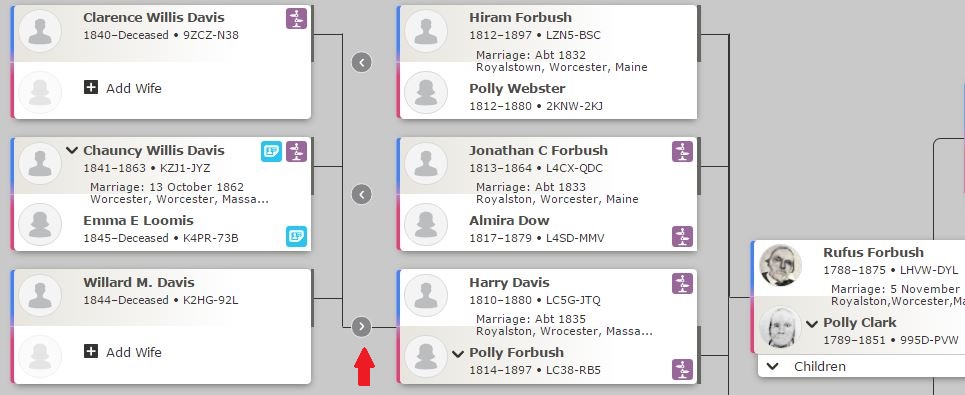Open Polly Webster person name link
This screenshot has height=395, width=965.
(x=517, y=88)
